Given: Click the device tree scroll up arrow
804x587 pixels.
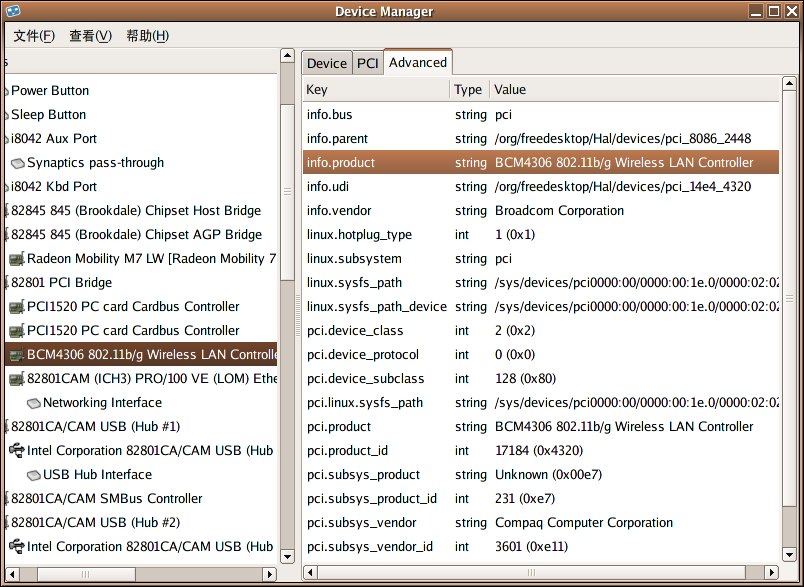Looking at the screenshot, I should coord(288,55).
